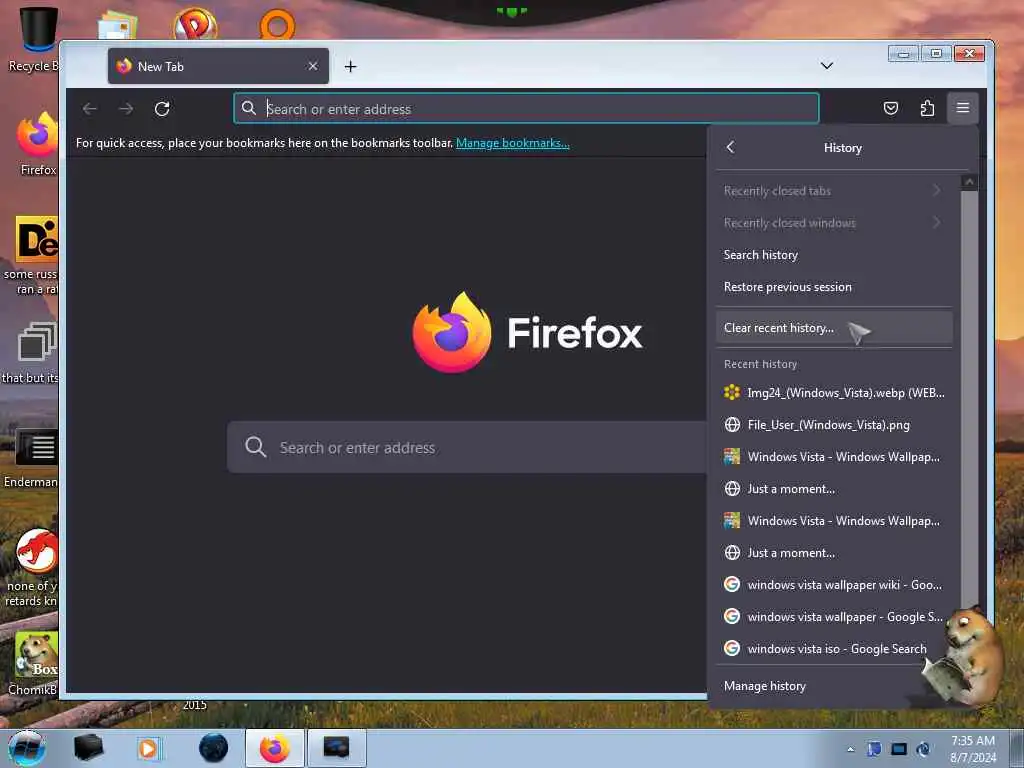
Task: Click the search box on the new tab page
Action: click(467, 447)
